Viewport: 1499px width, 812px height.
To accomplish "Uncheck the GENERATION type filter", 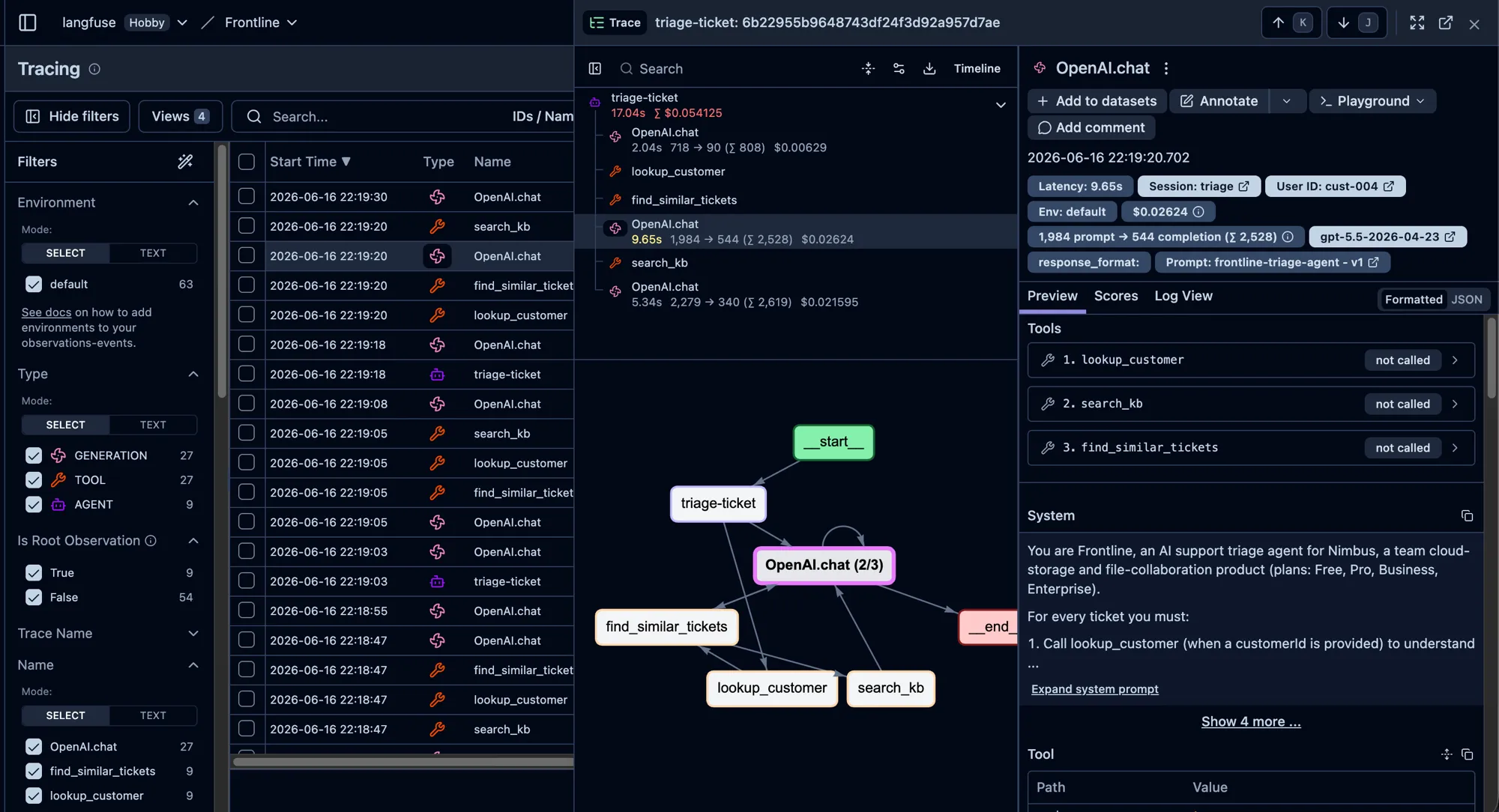I will tap(34, 455).
